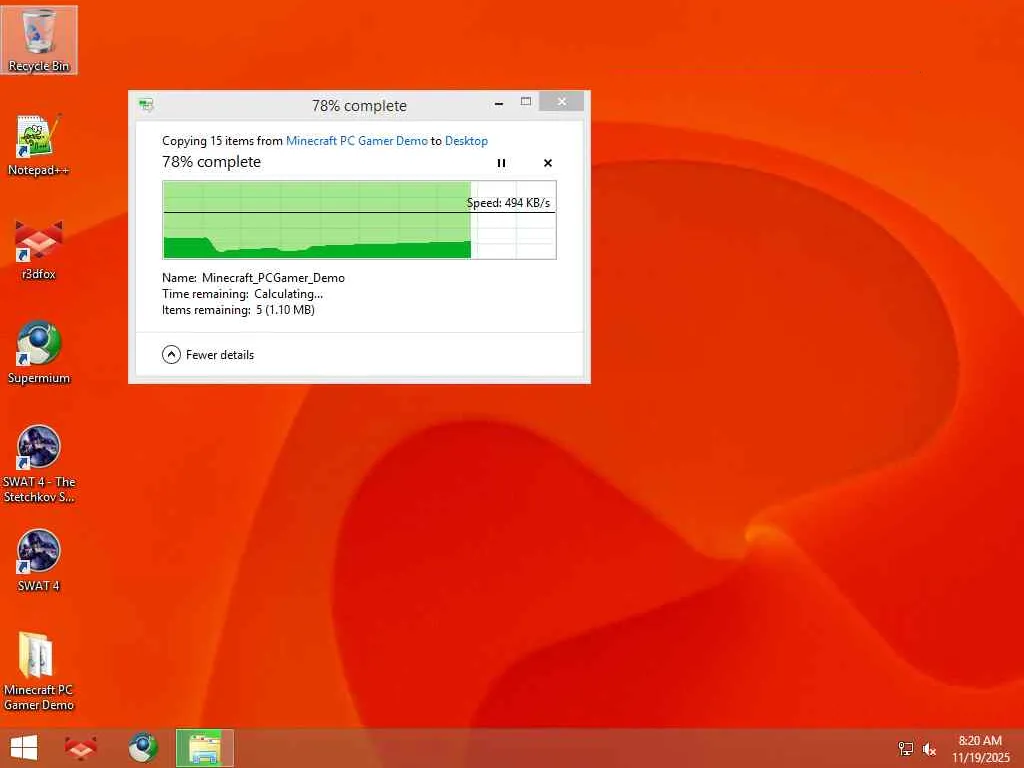Select the r3dfox desktop shortcut

[39, 249]
